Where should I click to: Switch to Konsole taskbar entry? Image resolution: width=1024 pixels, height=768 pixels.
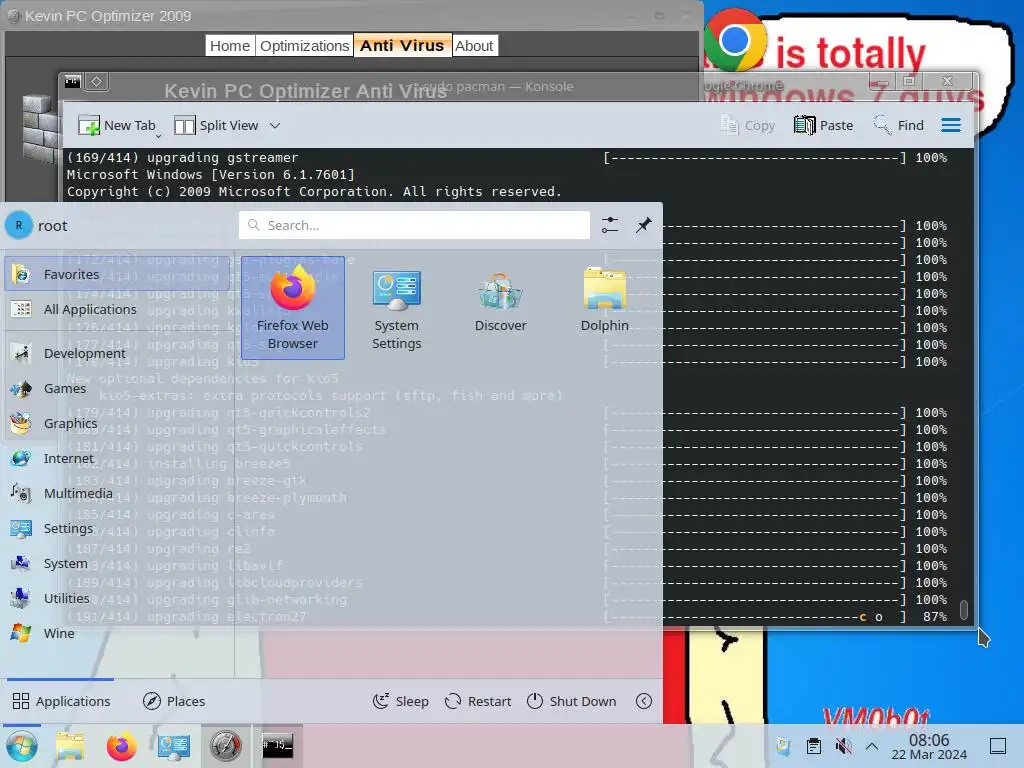[278, 746]
